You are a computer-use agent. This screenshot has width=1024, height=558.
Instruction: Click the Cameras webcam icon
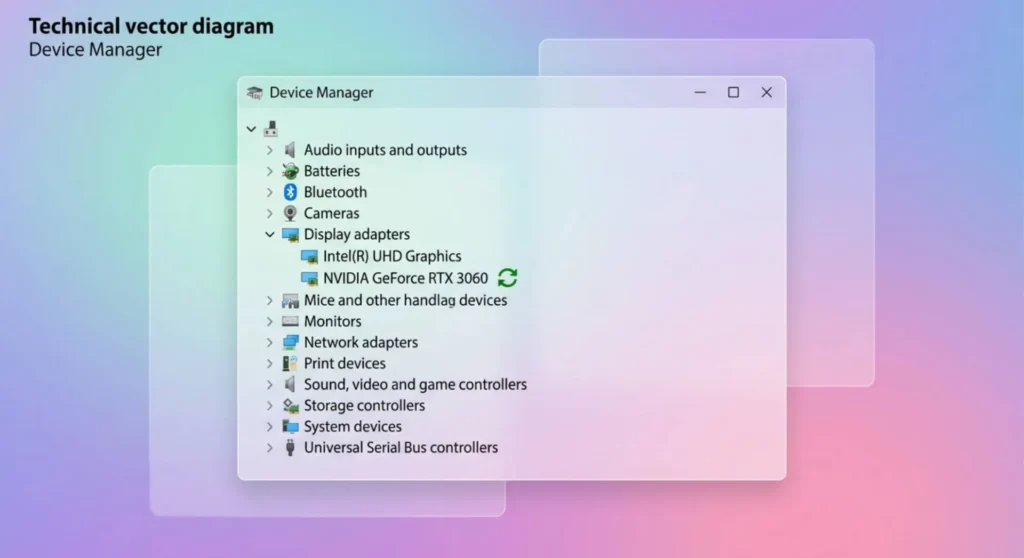tap(290, 213)
